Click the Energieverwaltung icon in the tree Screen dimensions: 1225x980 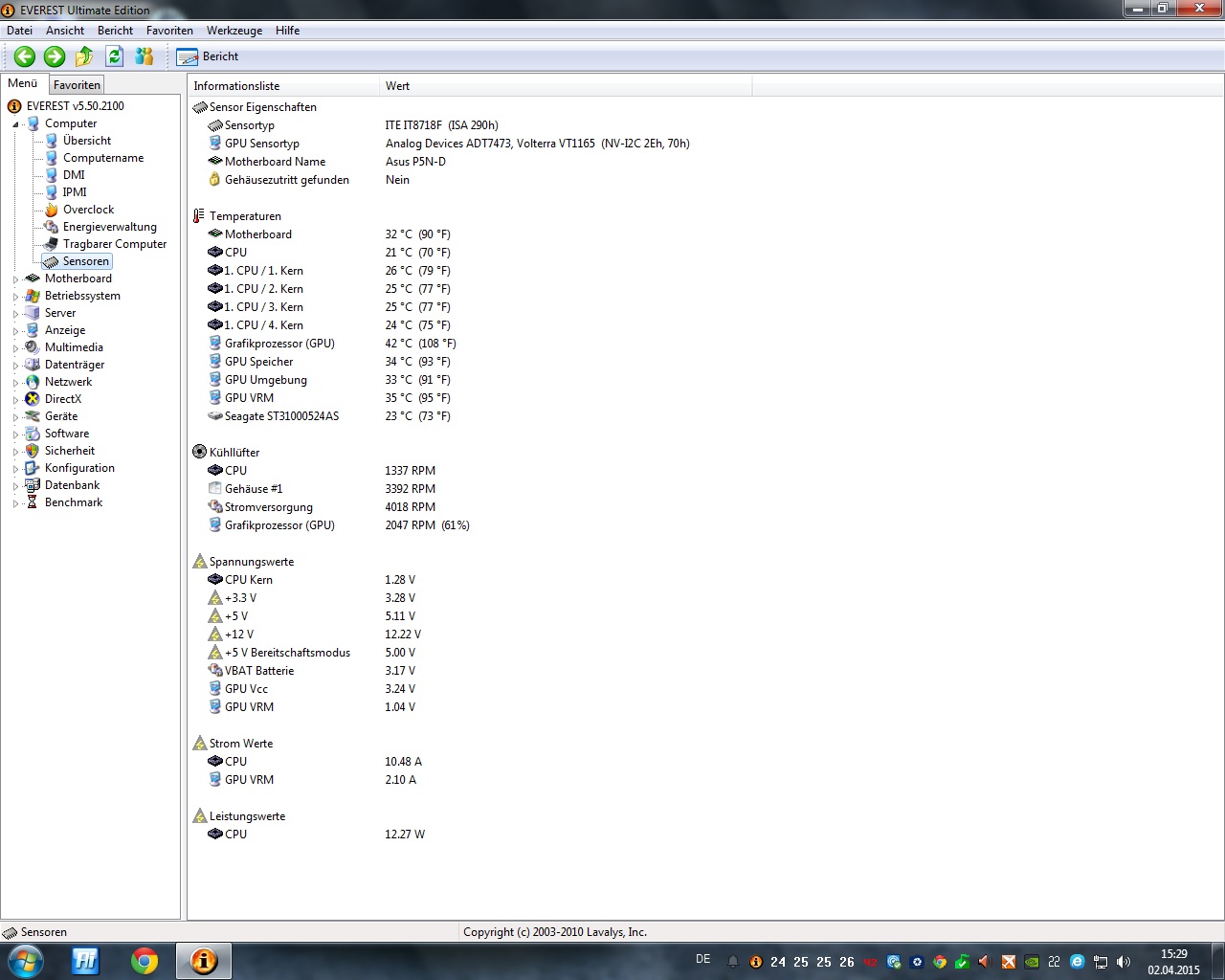(x=52, y=227)
